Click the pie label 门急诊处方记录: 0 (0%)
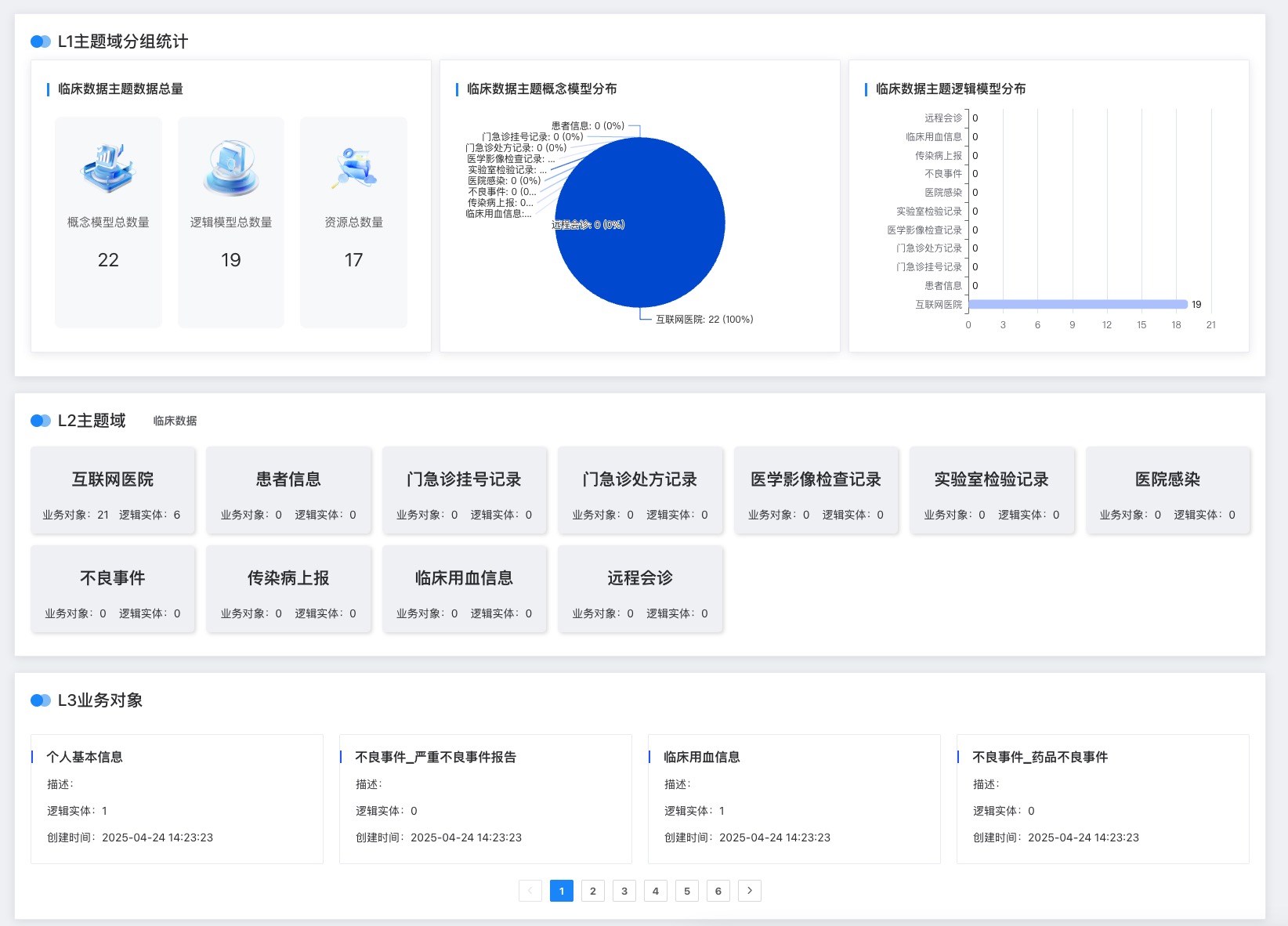Screen dimensions: 1288x926 pyautogui.click(x=516, y=148)
